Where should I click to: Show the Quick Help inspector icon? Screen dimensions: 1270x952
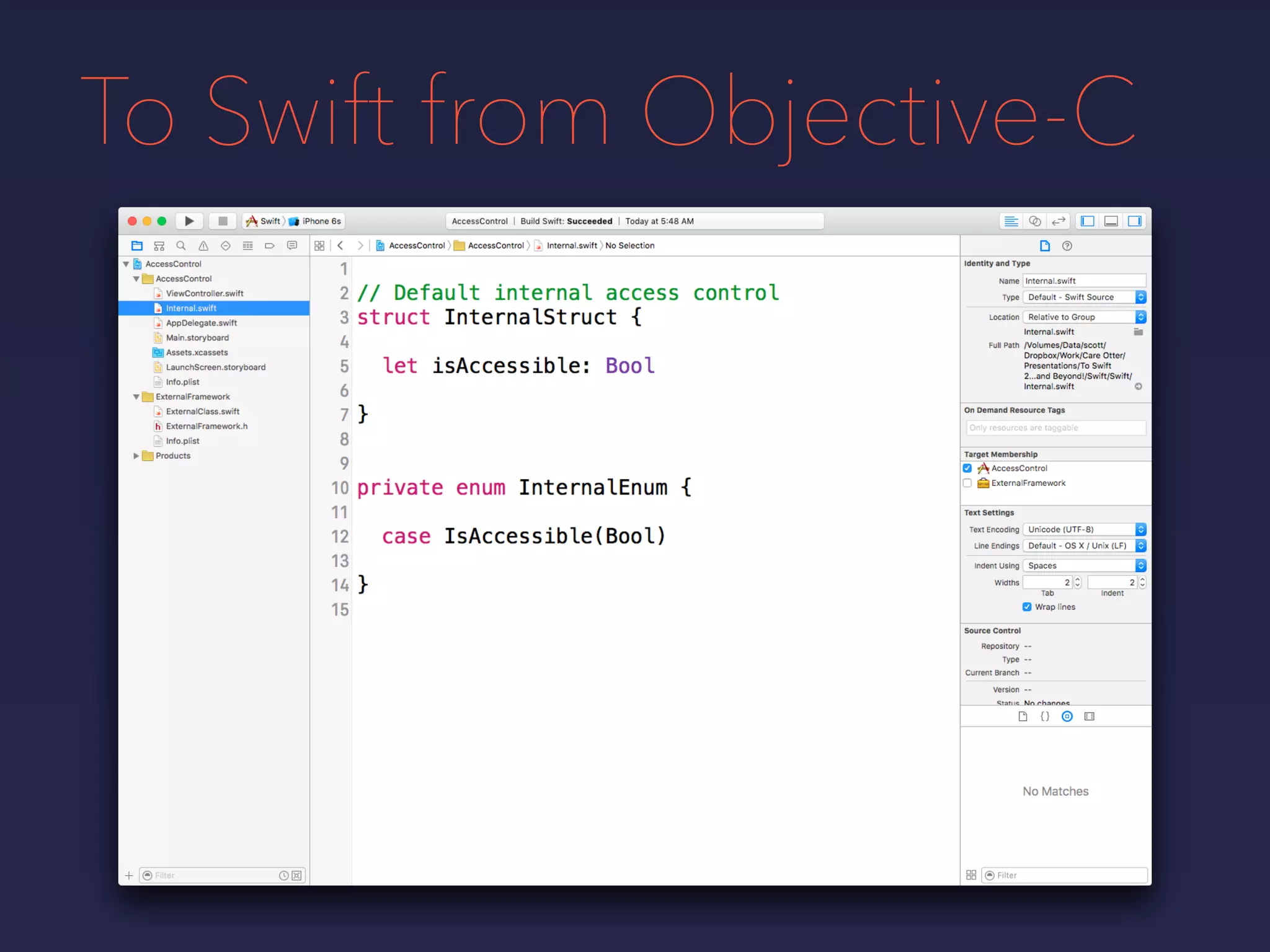1067,246
